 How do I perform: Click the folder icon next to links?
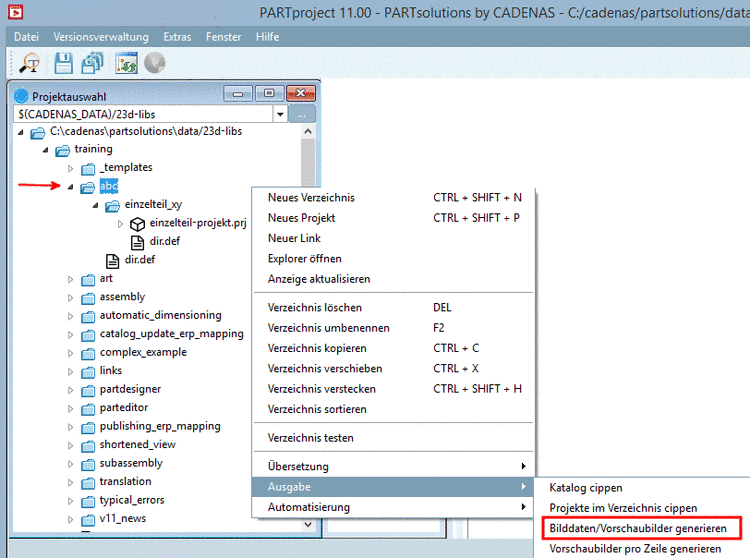pyautogui.click(x=88, y=372)
